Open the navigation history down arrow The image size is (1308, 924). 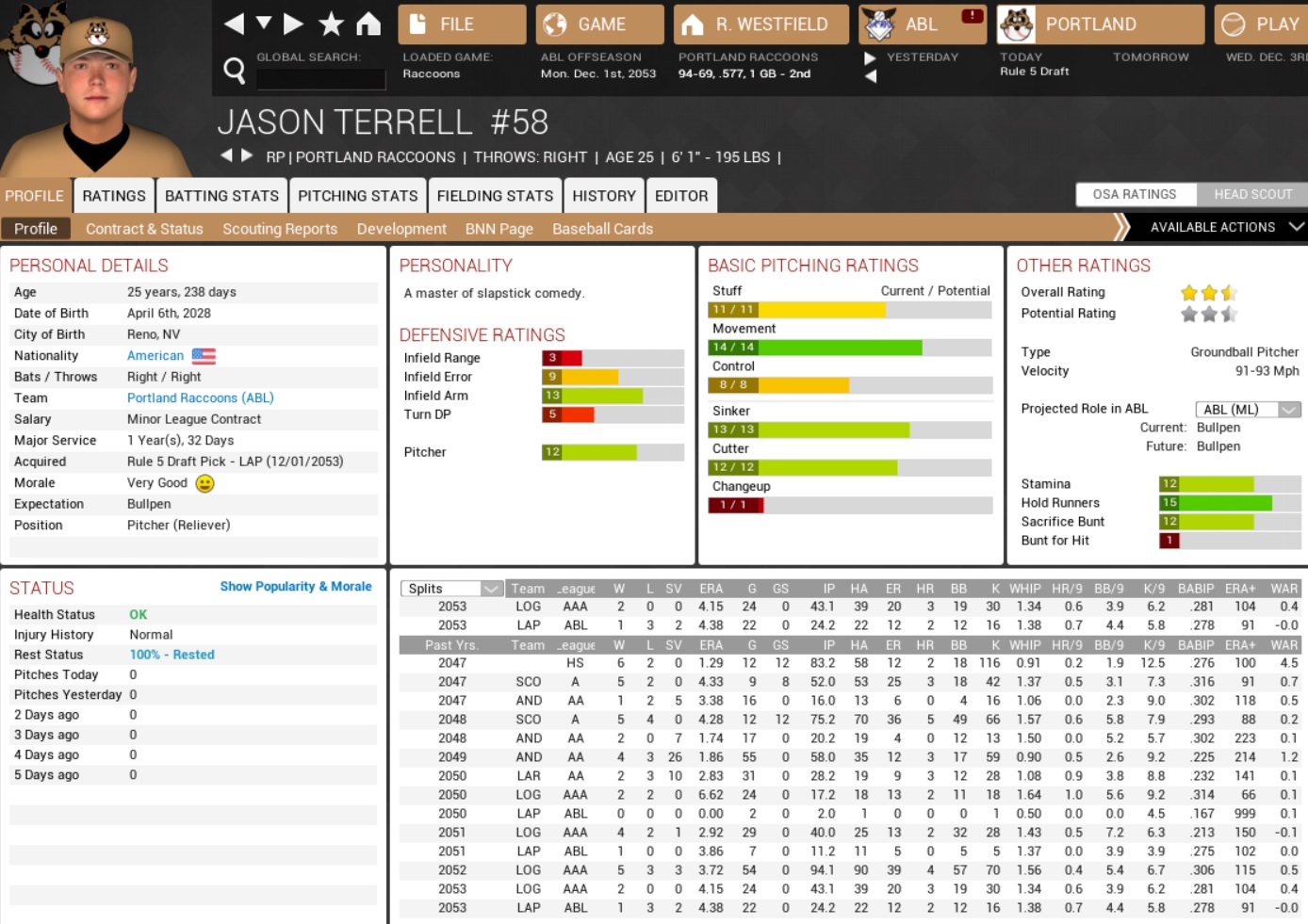pyautogui.click(x=264, y=23)
